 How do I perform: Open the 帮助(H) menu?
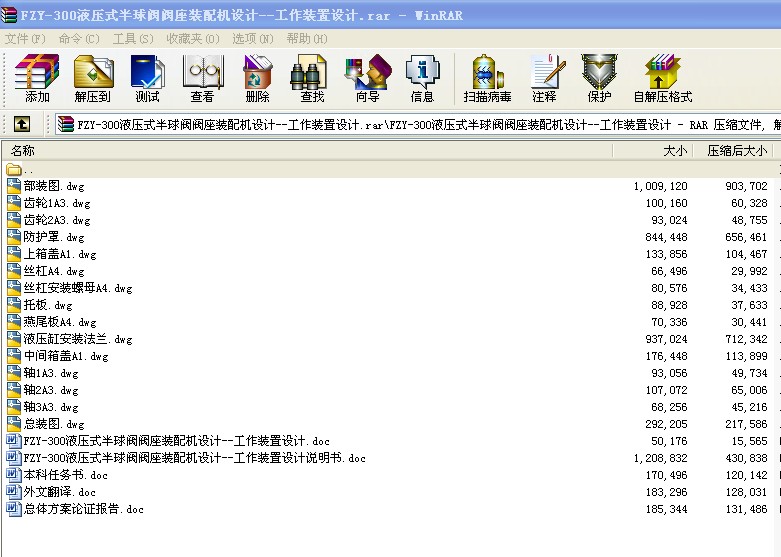(x=307, y=38)
